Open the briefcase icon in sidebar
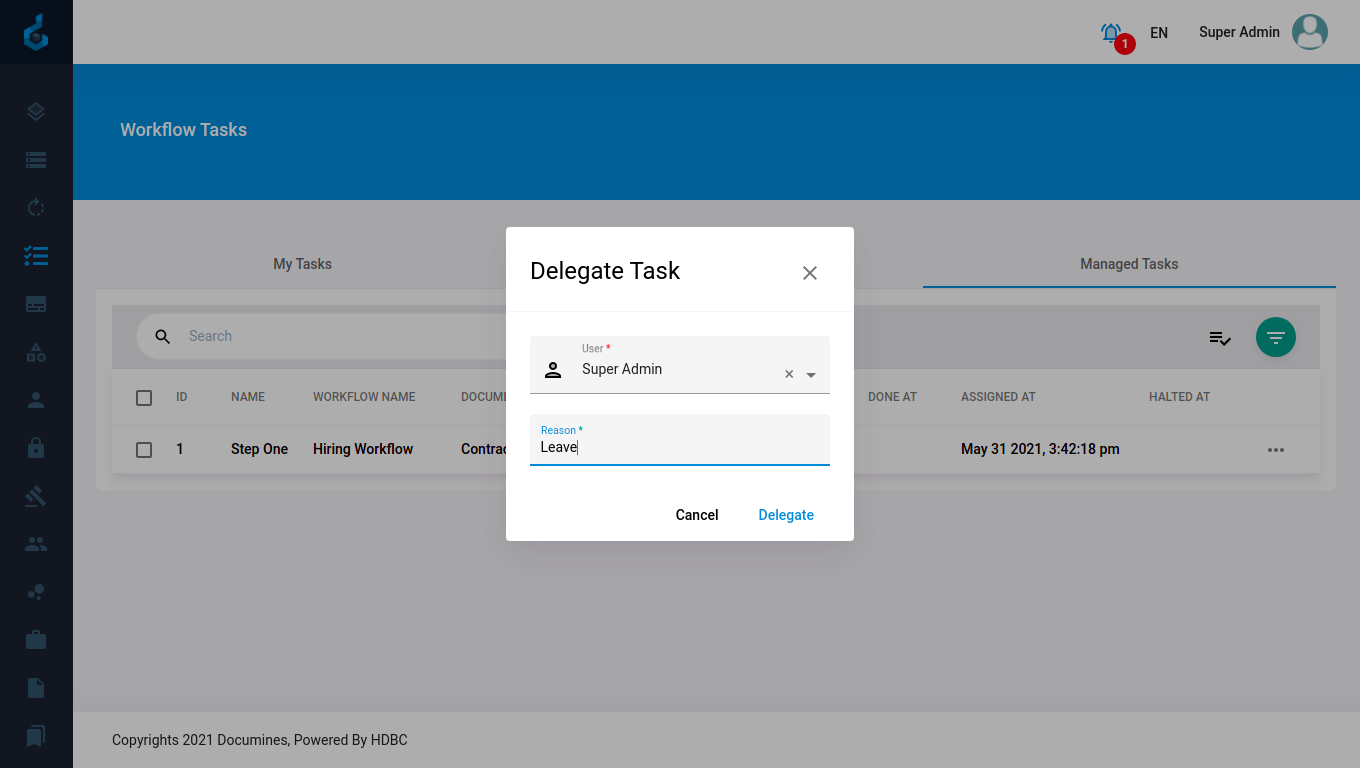This screenshot has width=1360, height=768. (36, 640)
